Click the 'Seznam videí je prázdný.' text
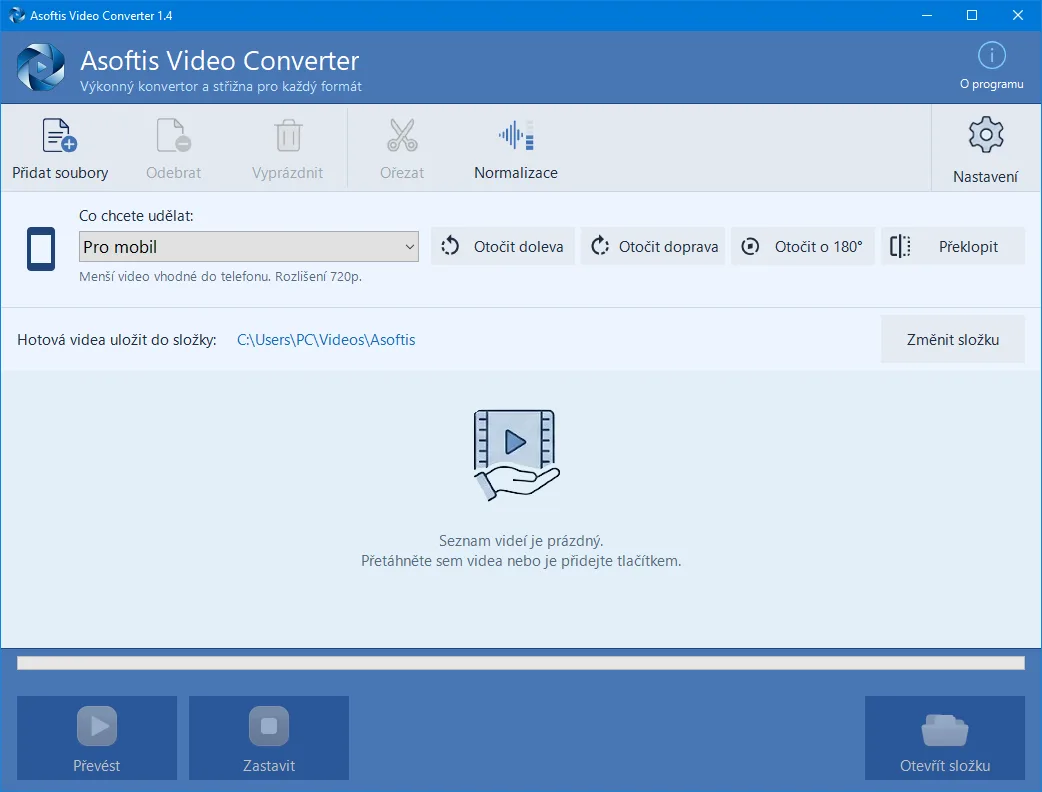Viewport: 1042px width, 792px height. (521, 541)
